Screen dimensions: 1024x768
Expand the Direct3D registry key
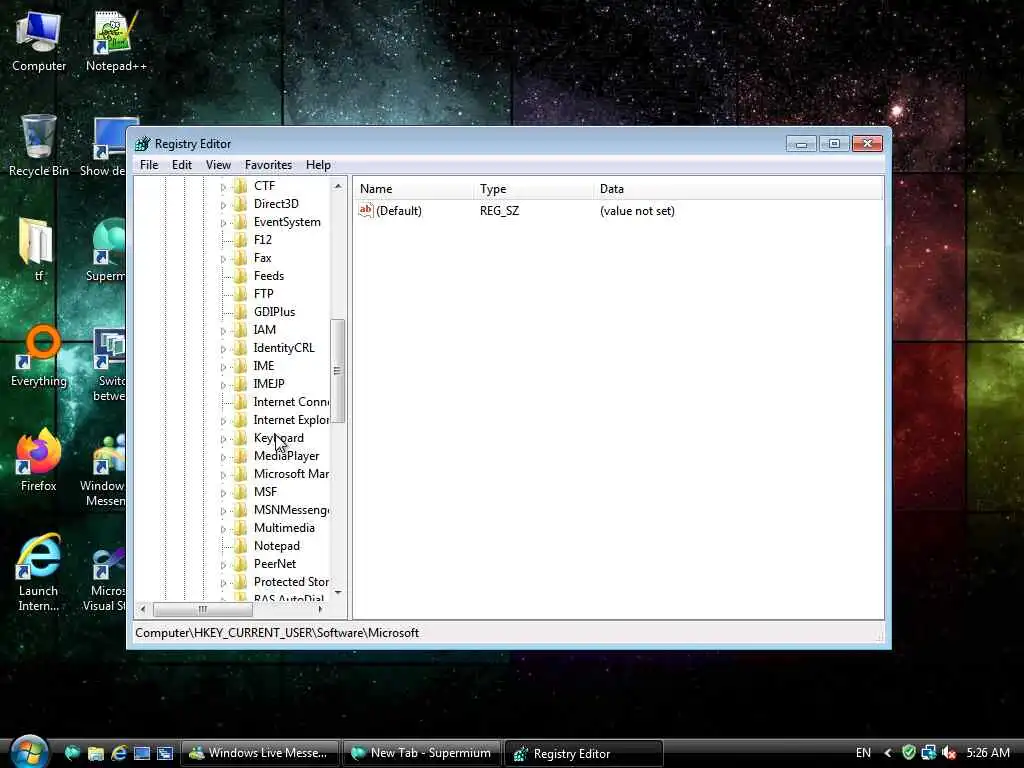223,204
